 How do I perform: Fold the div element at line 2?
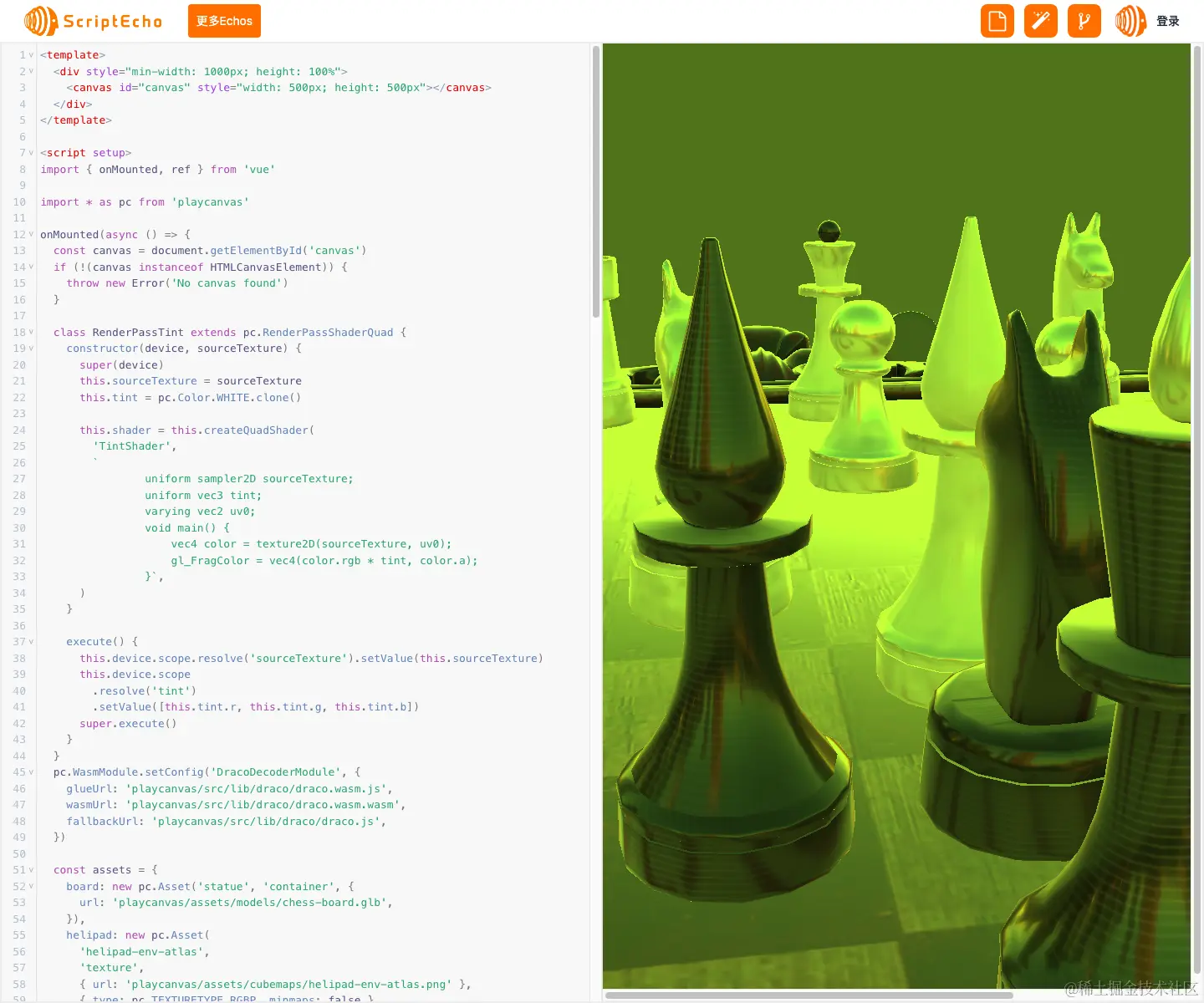point(32,71)
